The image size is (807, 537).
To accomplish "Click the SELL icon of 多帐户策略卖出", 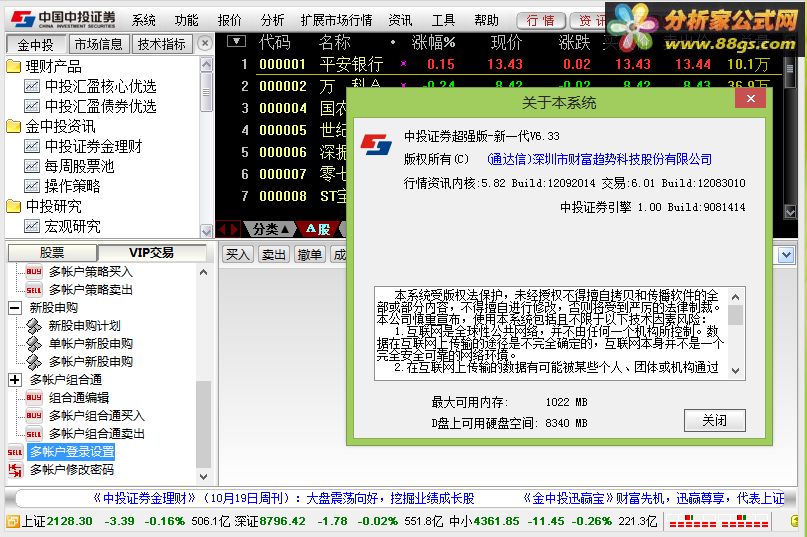I will [34, 290].
